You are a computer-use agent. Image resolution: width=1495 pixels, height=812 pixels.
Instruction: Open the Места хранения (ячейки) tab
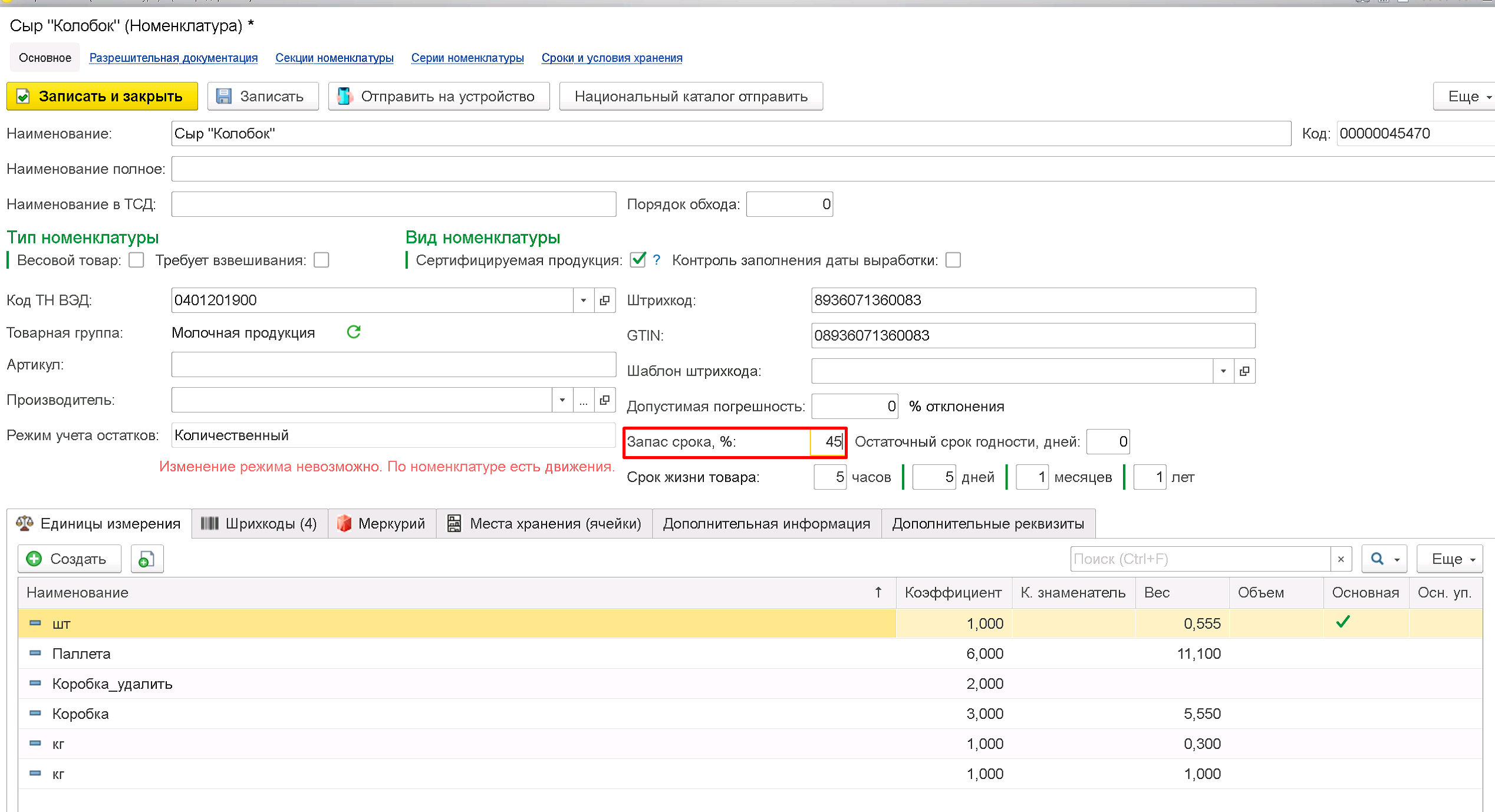coord(544,523)
